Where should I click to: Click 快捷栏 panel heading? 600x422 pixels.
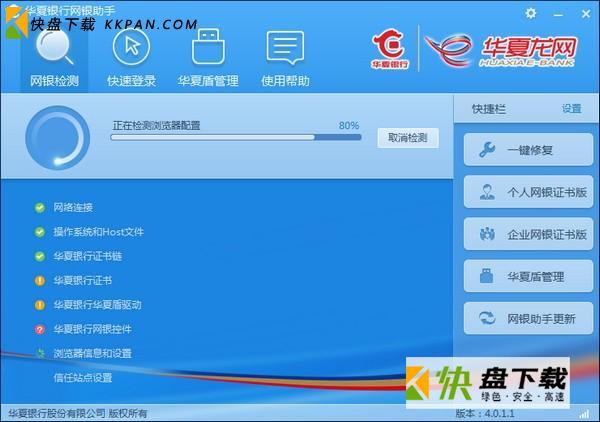coord(489,109)
